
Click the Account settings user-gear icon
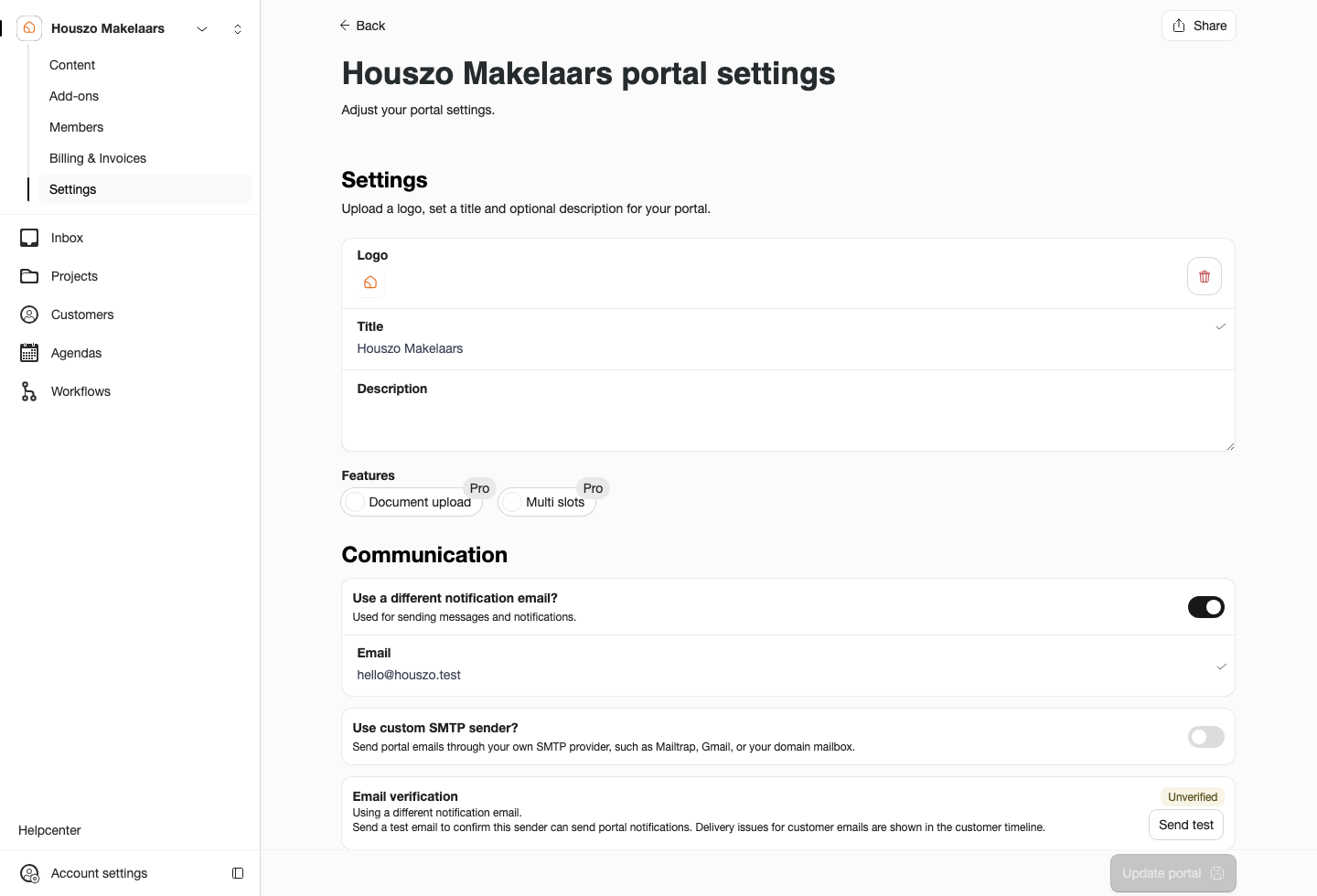pyautogui.click(x=29, y=873)
